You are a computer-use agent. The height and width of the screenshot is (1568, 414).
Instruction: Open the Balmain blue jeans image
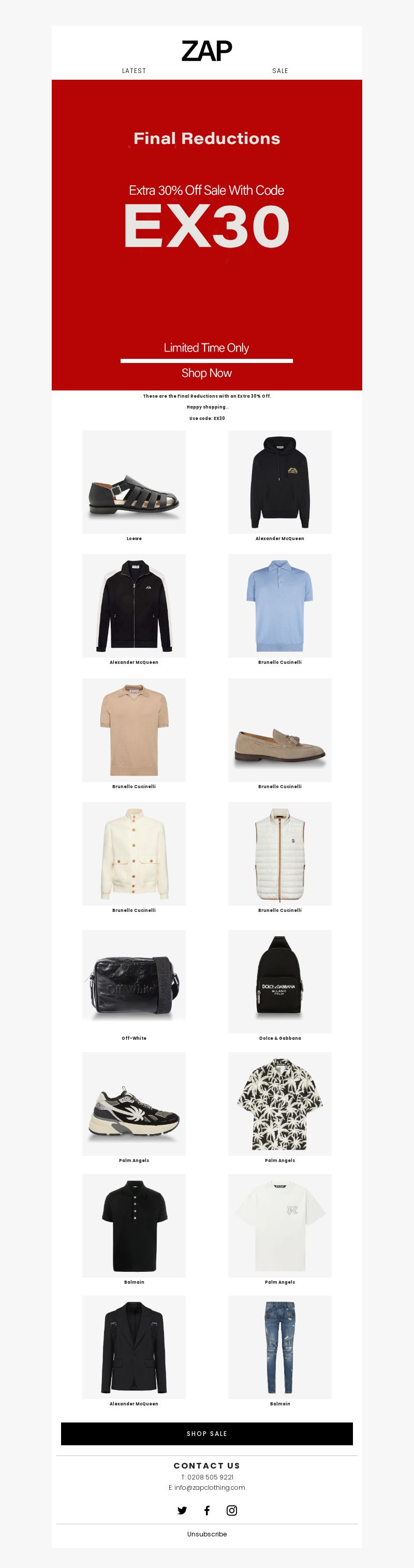click(279, 1347)
